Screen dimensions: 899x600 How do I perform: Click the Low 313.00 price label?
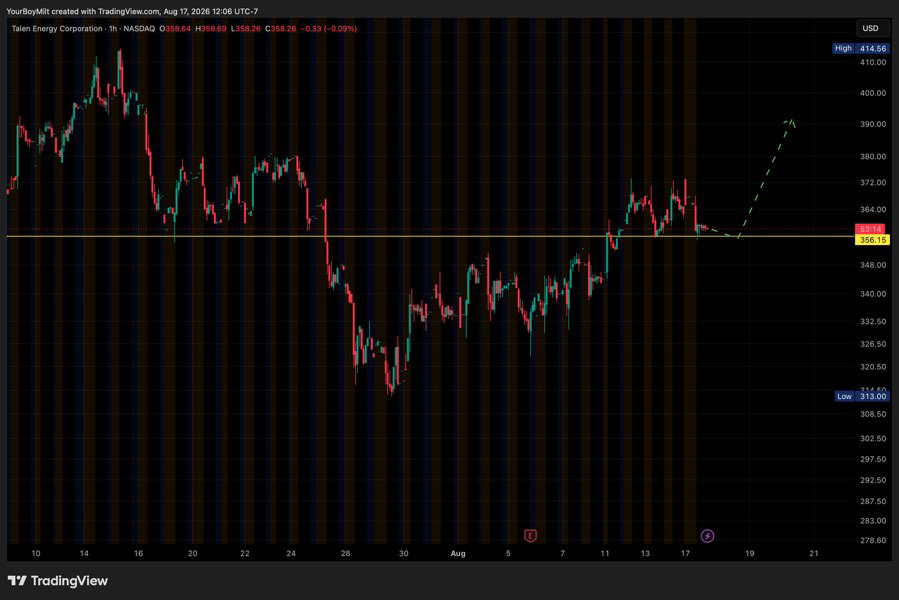pos(862,396)
